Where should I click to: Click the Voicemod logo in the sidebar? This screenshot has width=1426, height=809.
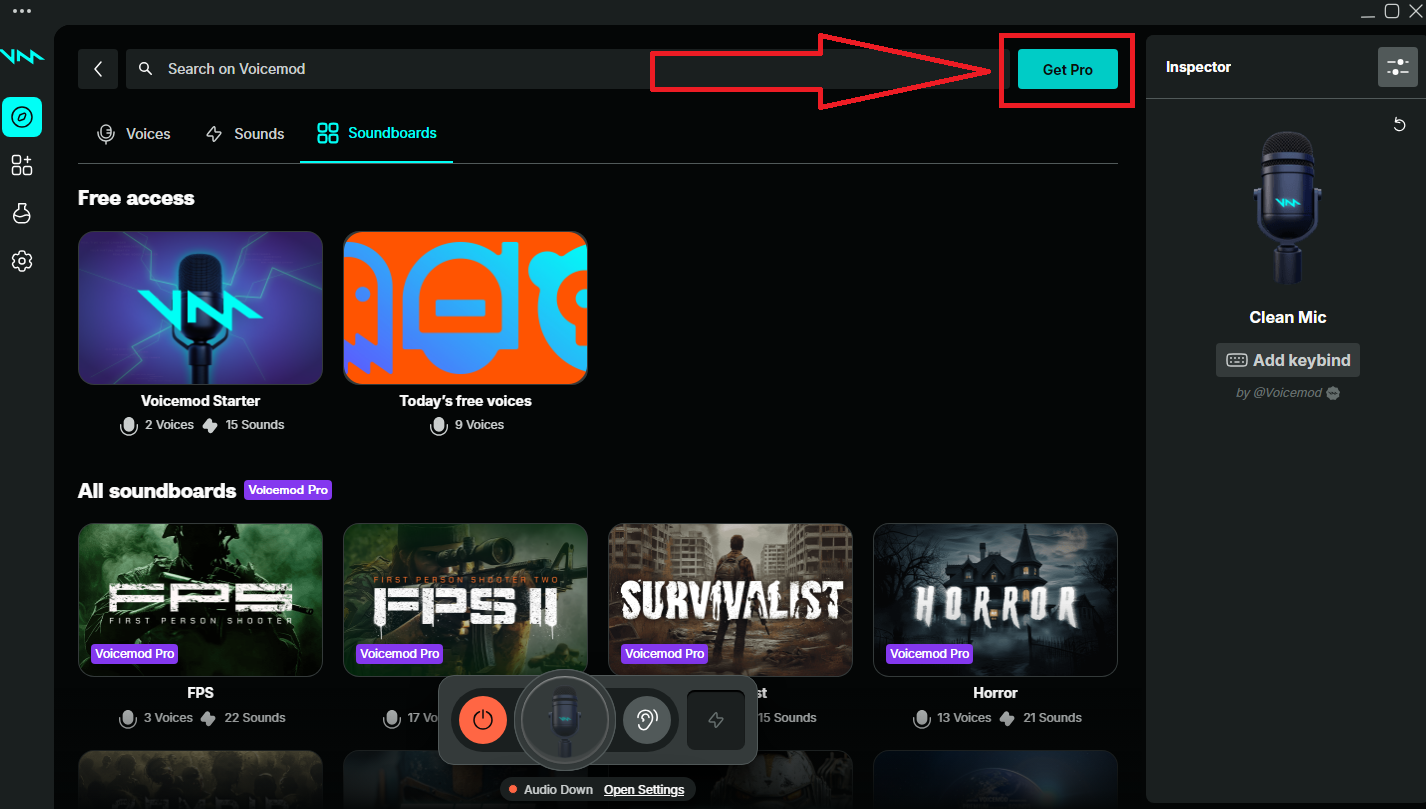tap(22, 57)
